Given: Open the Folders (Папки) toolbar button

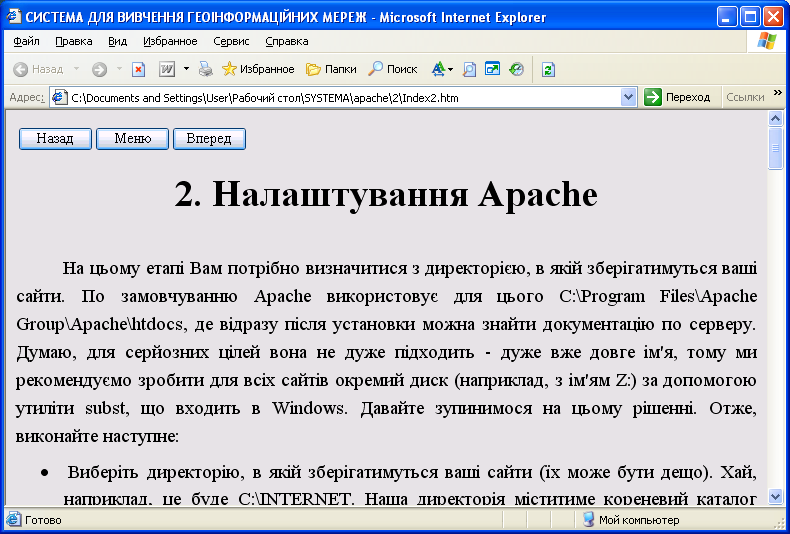Looking at the screenshot, I should (x=331, y=69).
